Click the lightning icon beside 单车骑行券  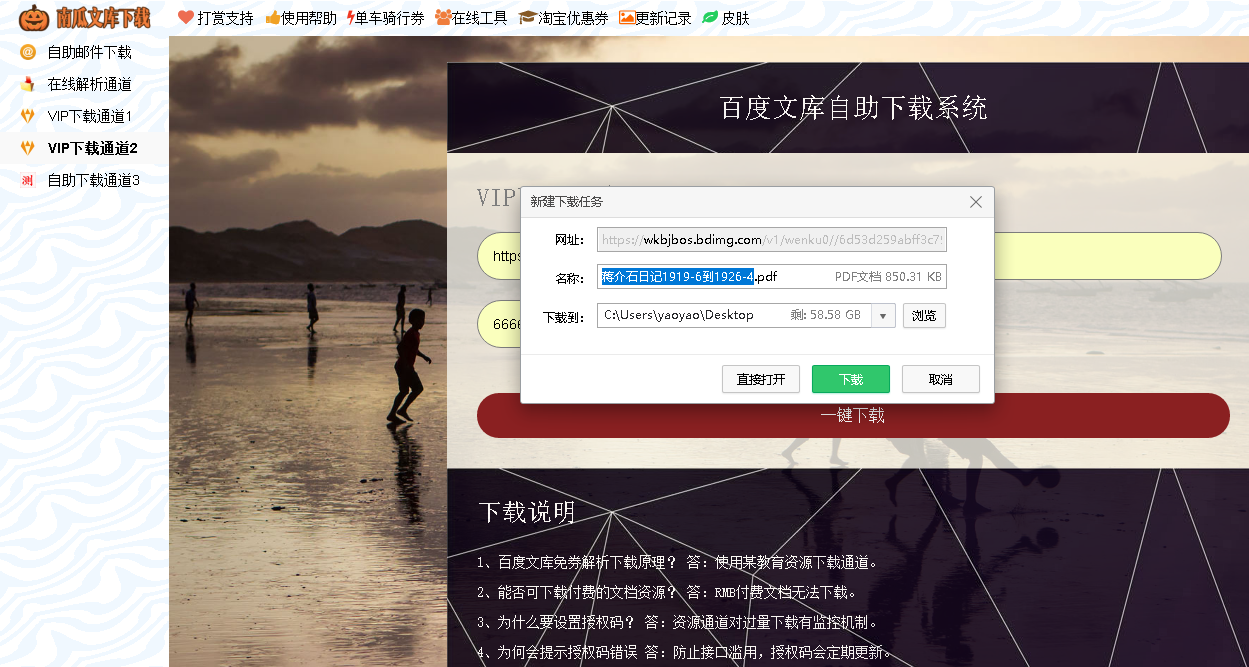350,17
